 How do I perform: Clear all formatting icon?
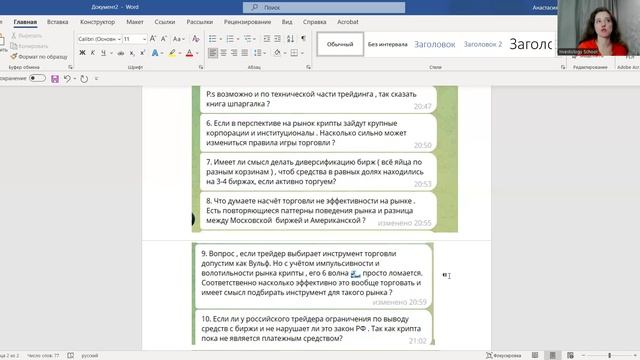click(x=196, y=39)
